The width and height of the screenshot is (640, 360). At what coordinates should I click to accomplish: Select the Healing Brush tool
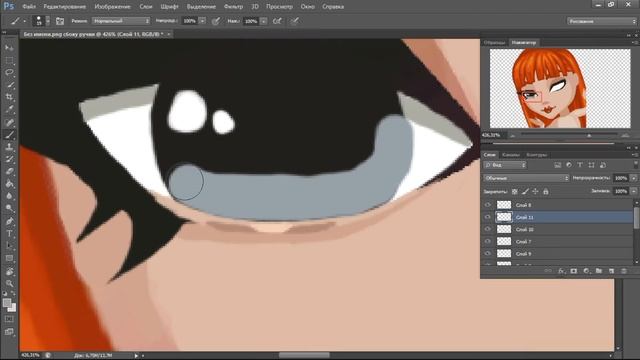click(x=9, y=122)
